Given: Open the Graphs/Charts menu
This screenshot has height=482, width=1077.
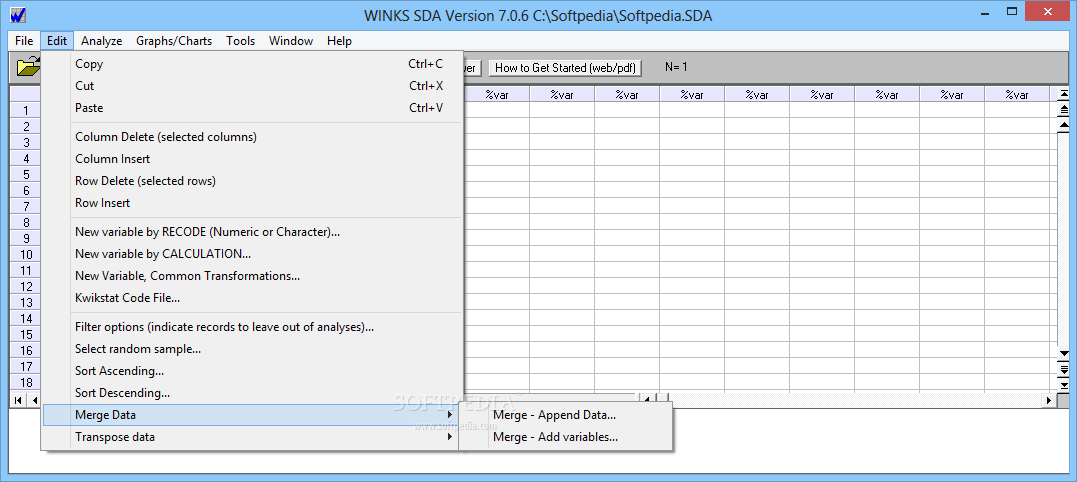Looking at the screenshot, I should click(x=174, y=41).
